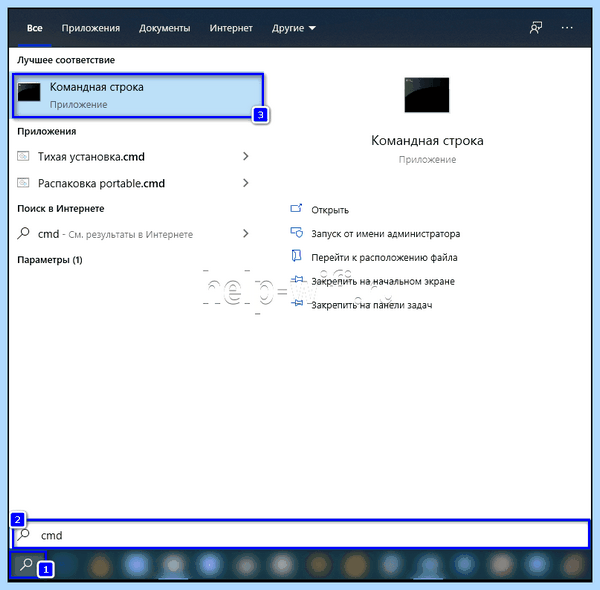Screen dimensions: 600x590
Task: Select Командная строка best match result
Action: click(138, 95)
